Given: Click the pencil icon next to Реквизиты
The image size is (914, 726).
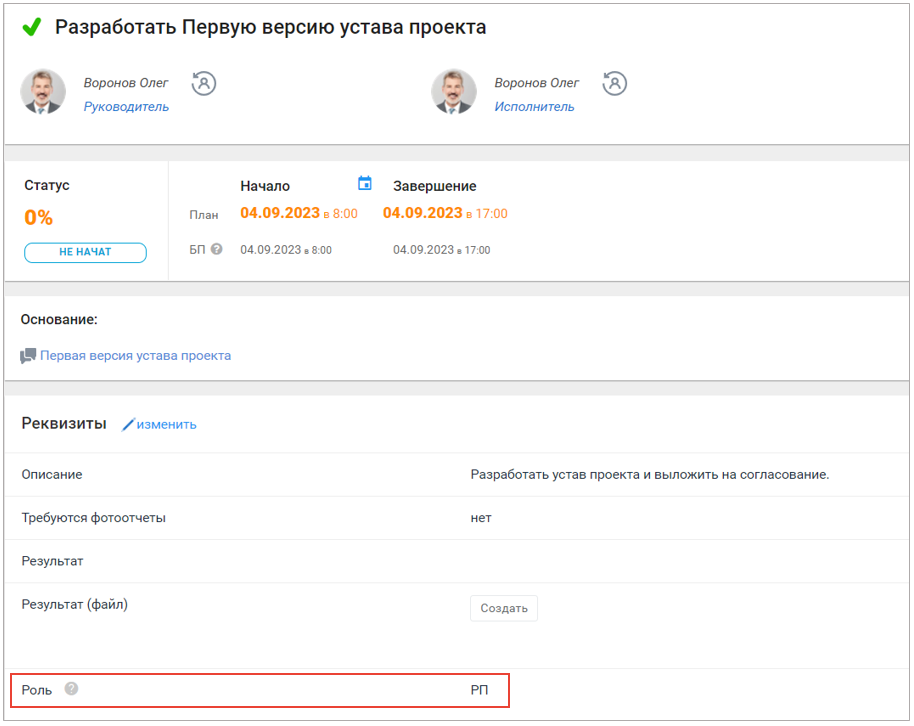Looking at the screenshot, I should pos(127,425).
